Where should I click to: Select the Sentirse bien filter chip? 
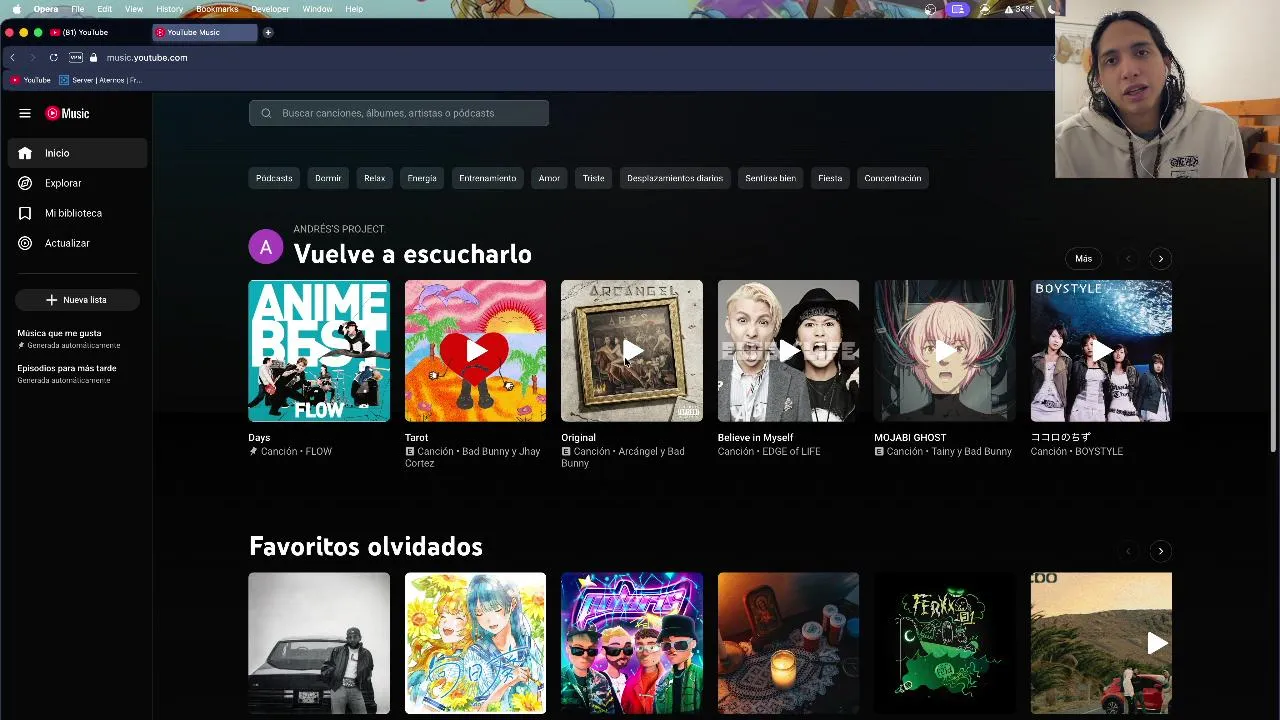(x=770, y=178)
